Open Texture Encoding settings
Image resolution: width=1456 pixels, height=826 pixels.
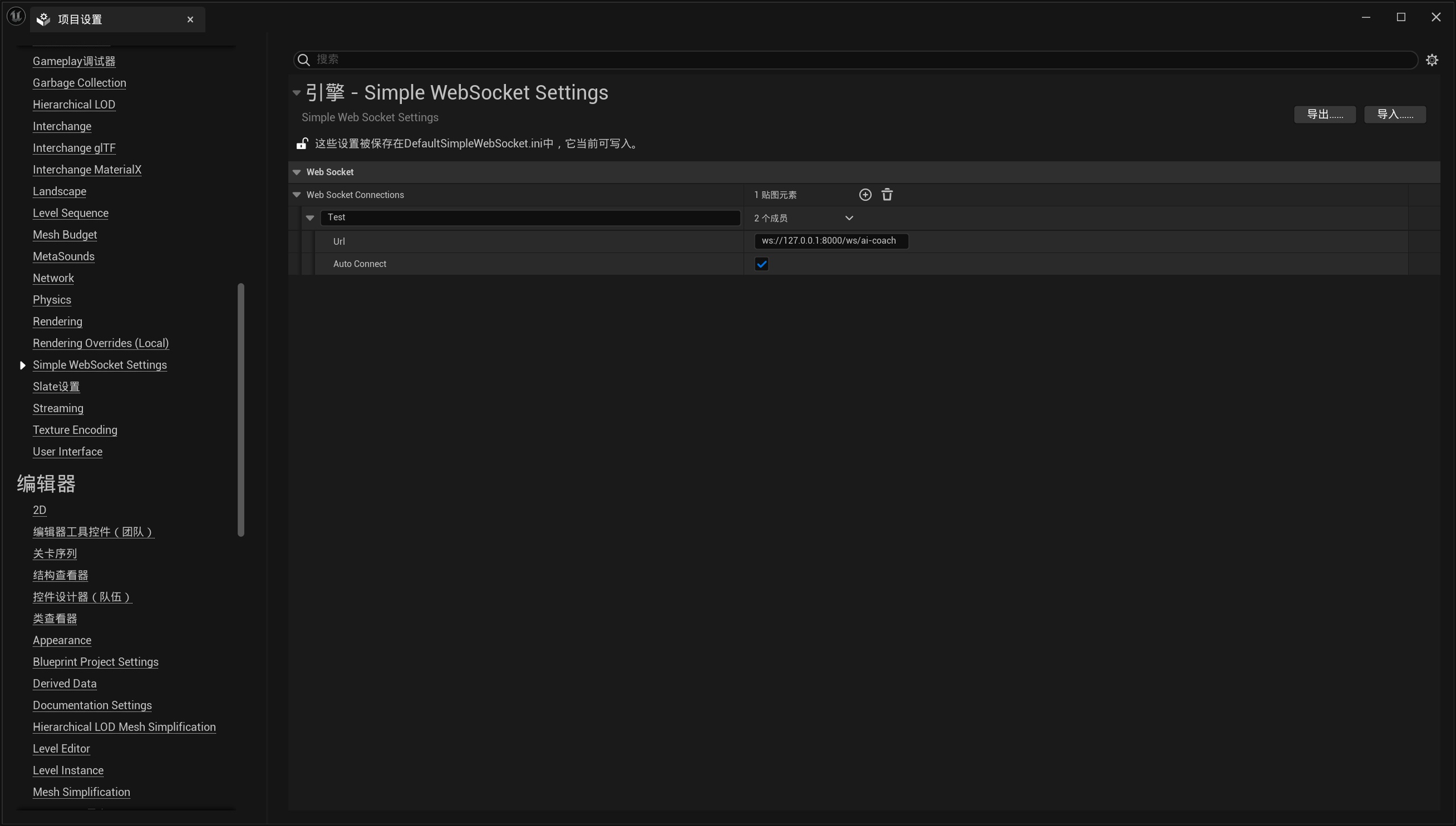click(75, 430)
